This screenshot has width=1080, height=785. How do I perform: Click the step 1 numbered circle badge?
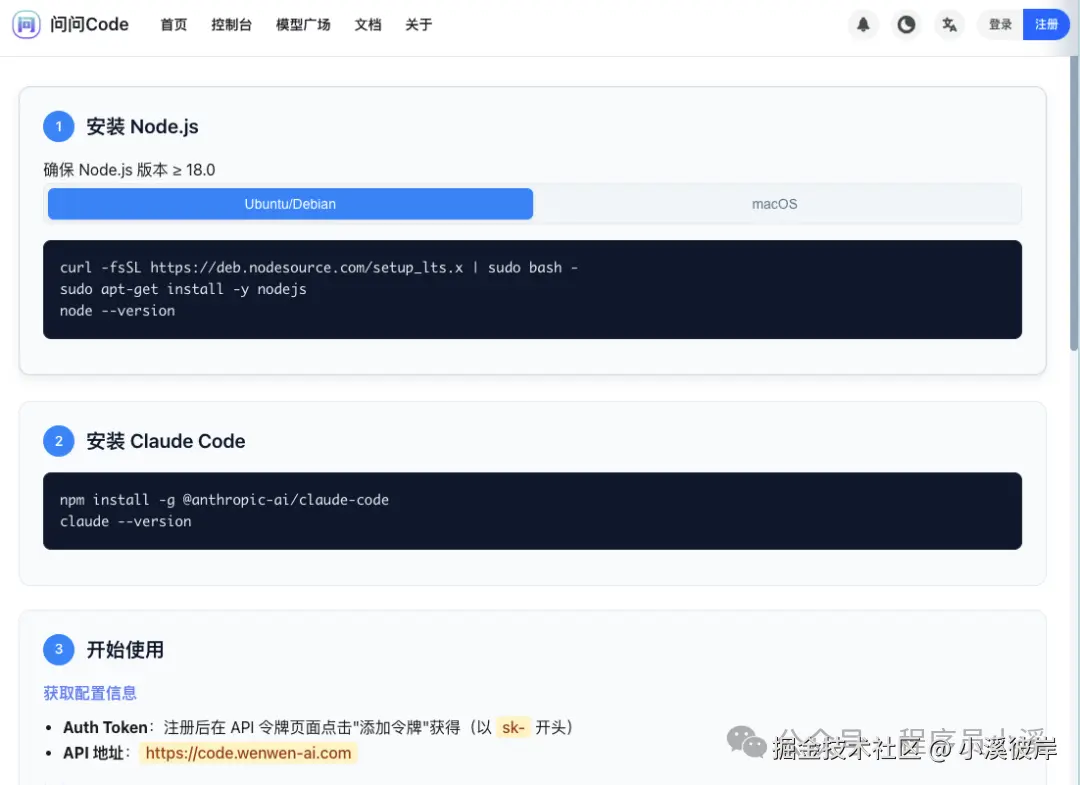(58, 126)
